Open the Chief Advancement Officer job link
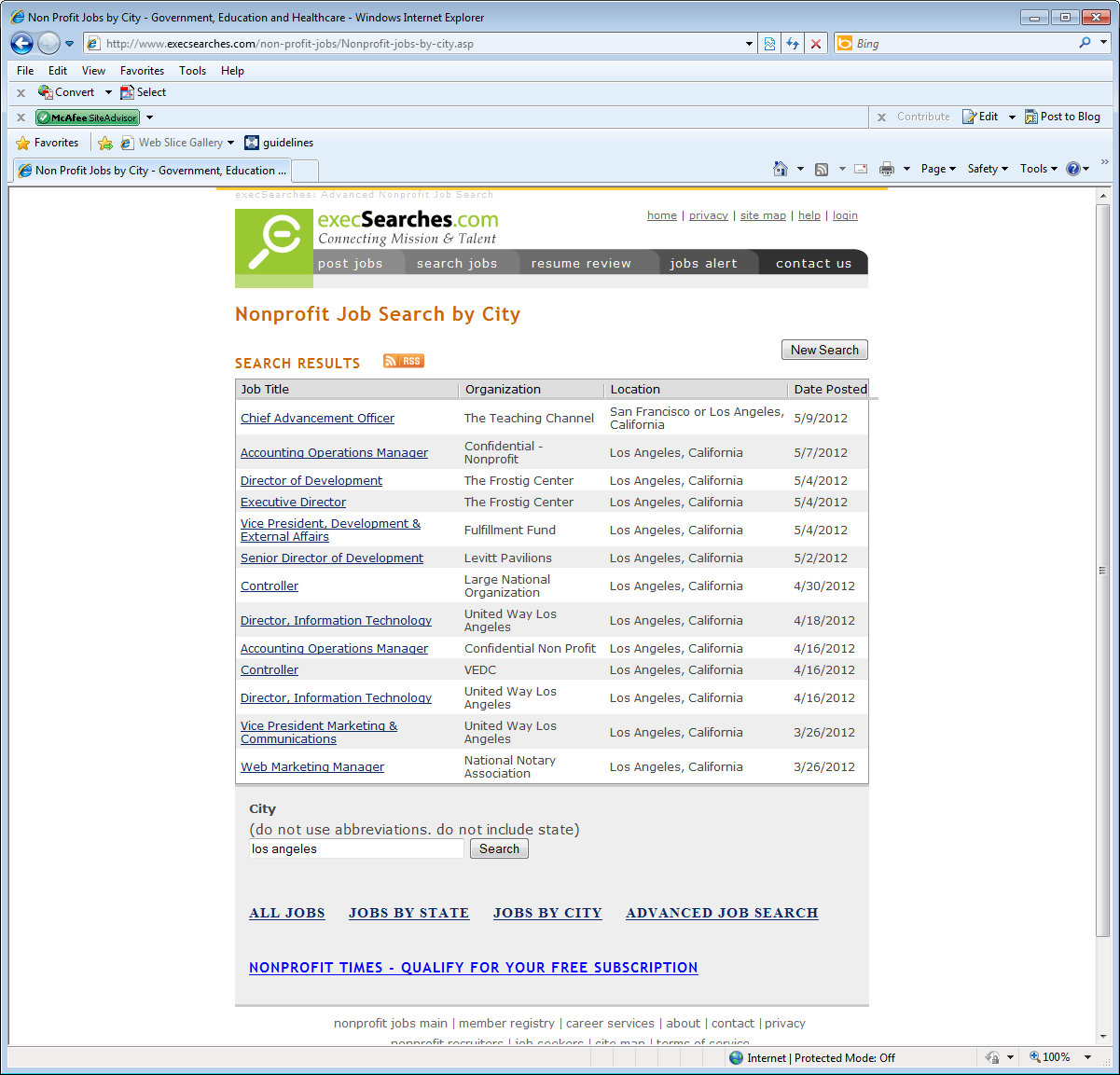Viewport: 1120px width, 1075px height. tap(317, 419)
